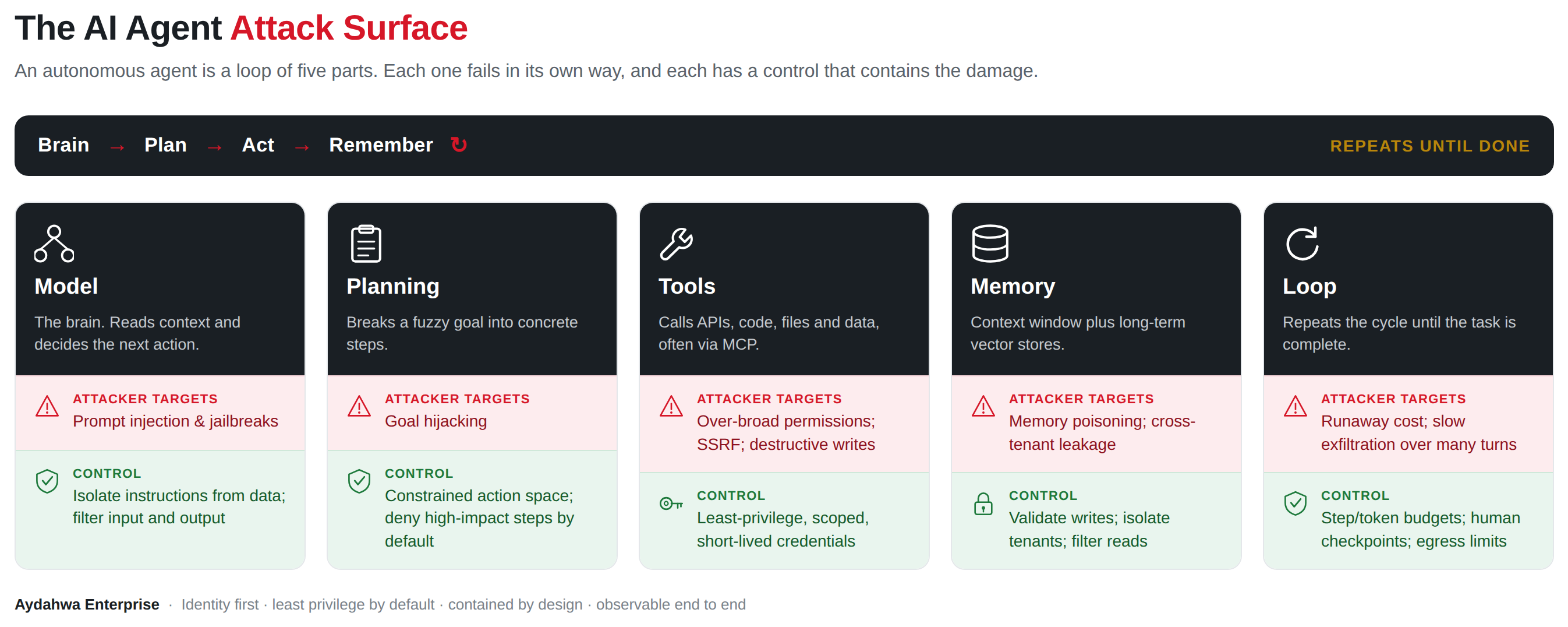This screenshot has height=627, width=1568.
Task: Click the warning triangle in Loop card
Action: [x=1296, y=406]
